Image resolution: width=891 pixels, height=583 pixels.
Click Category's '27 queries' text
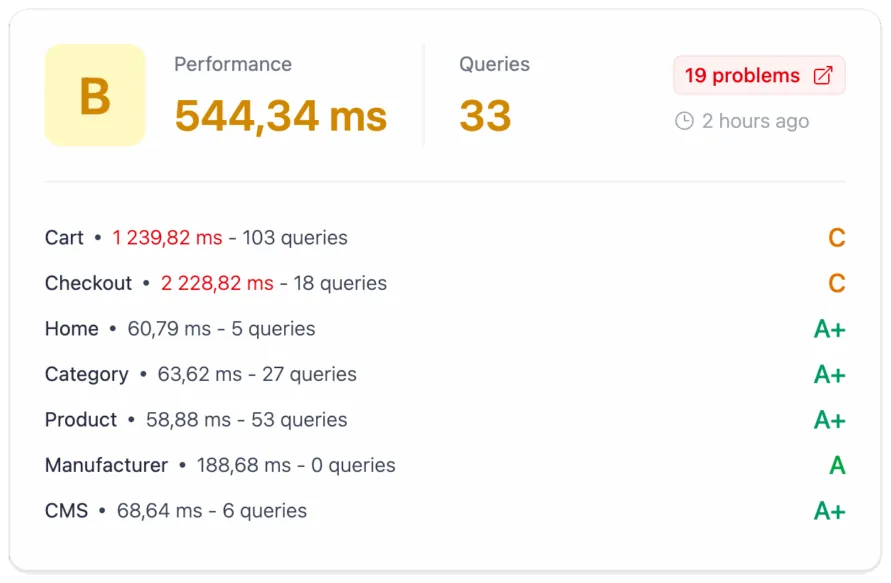pos(309,374)
